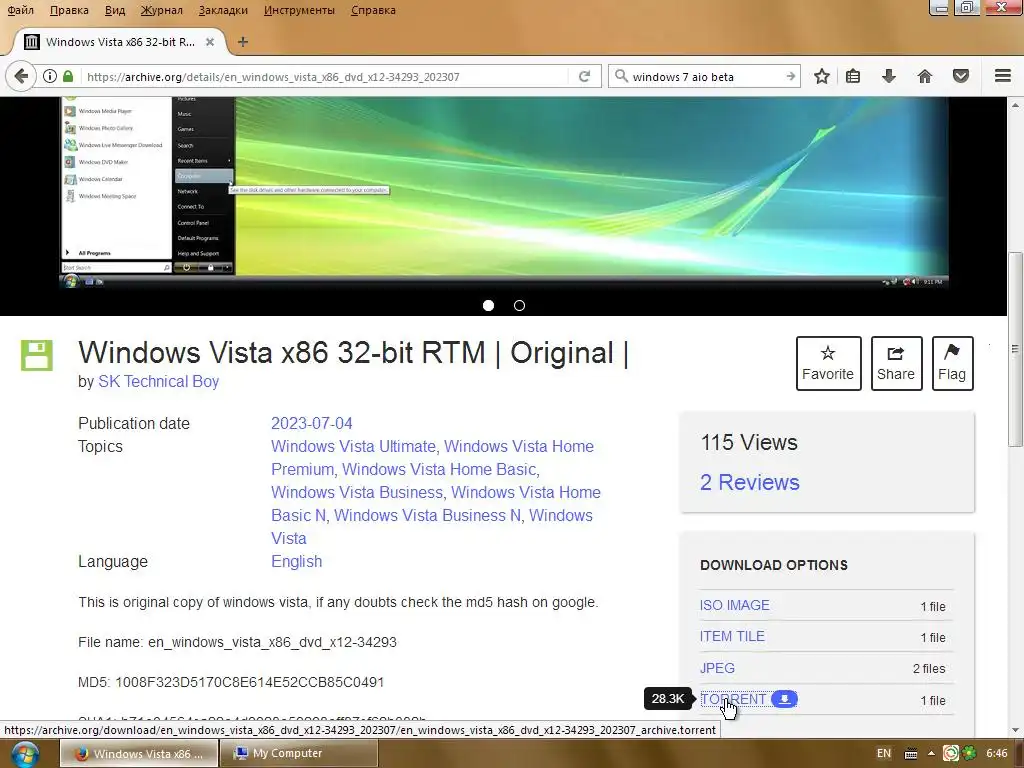Show hidden tray icons arrow
Screen dimensions: 1024x768
tap(931, 754)
